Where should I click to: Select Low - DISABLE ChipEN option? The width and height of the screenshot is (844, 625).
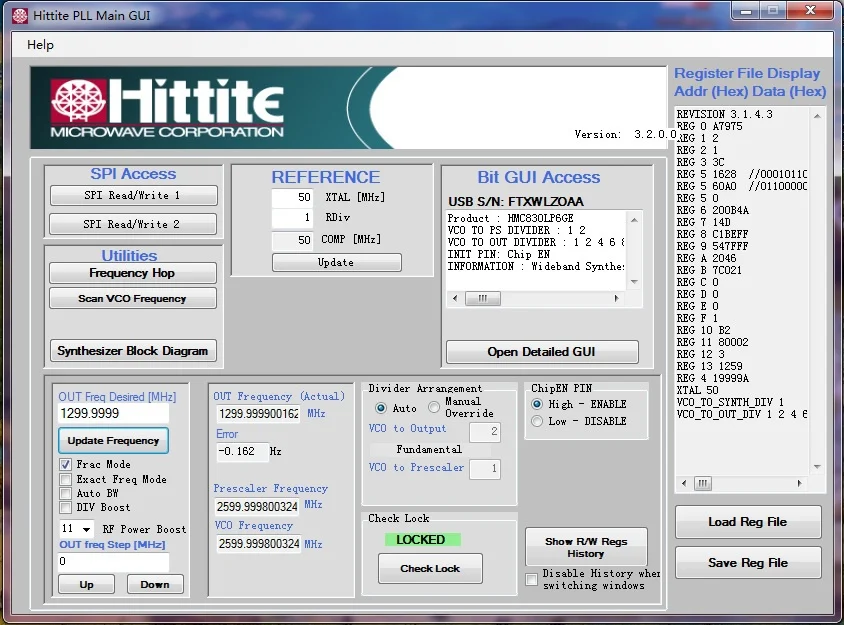(x=537, y=421)
